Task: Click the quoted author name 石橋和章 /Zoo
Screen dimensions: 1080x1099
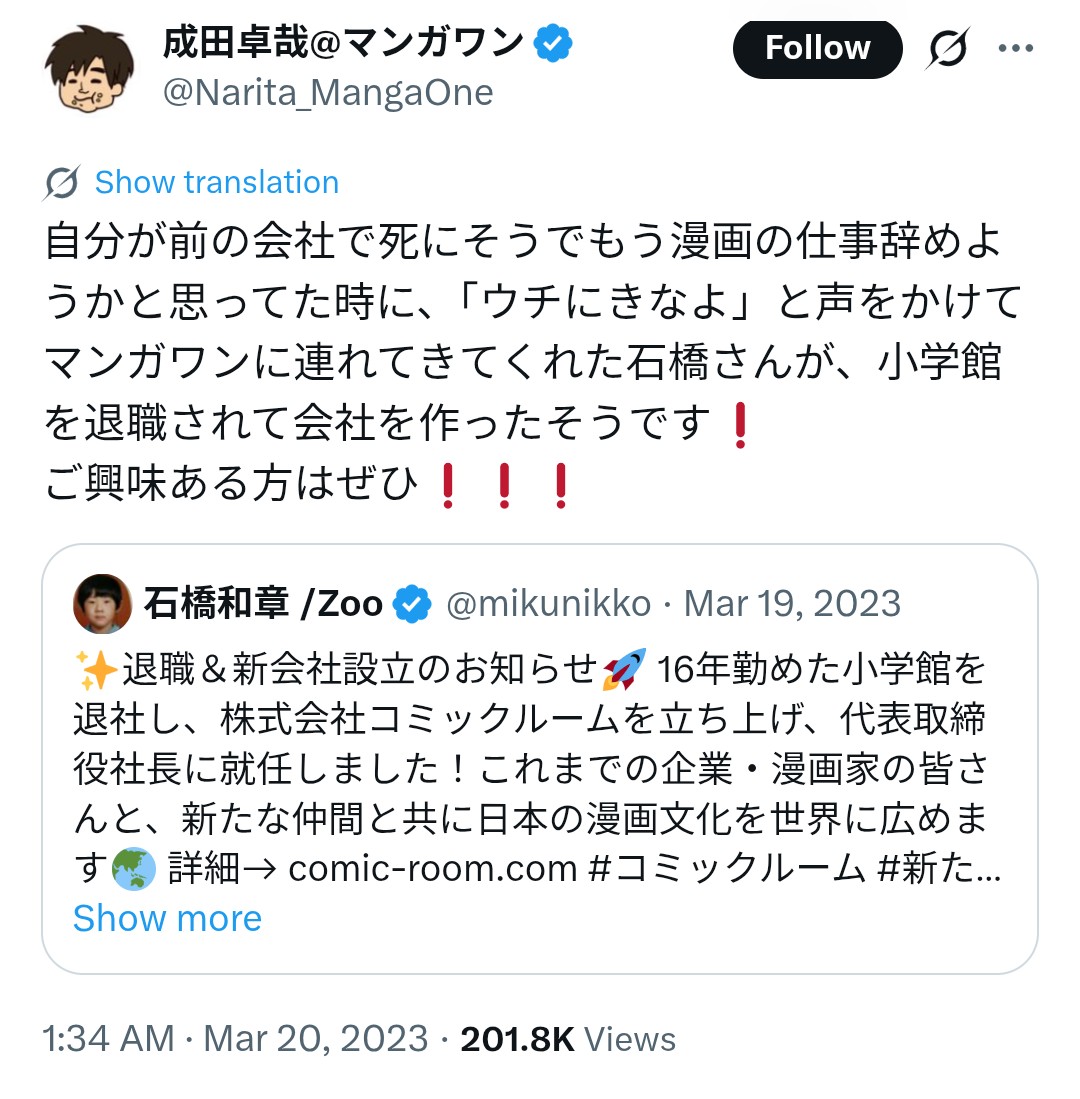Action: pos(263,604)
